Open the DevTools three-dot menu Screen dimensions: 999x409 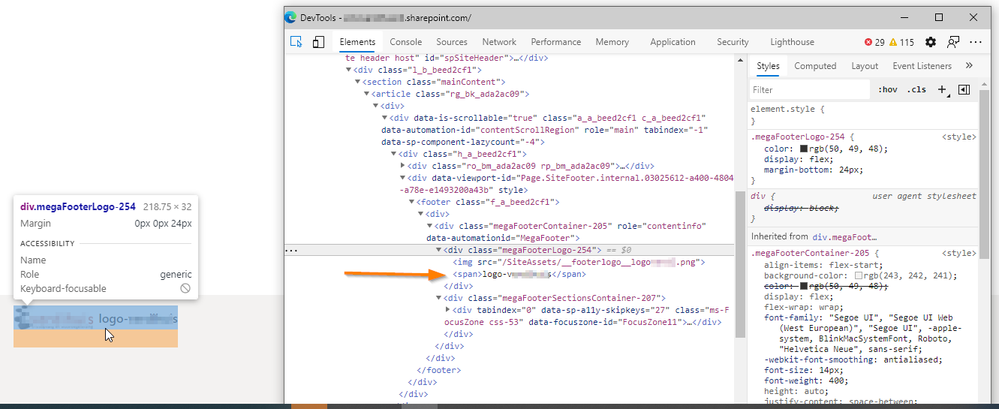tap(975, 42)
